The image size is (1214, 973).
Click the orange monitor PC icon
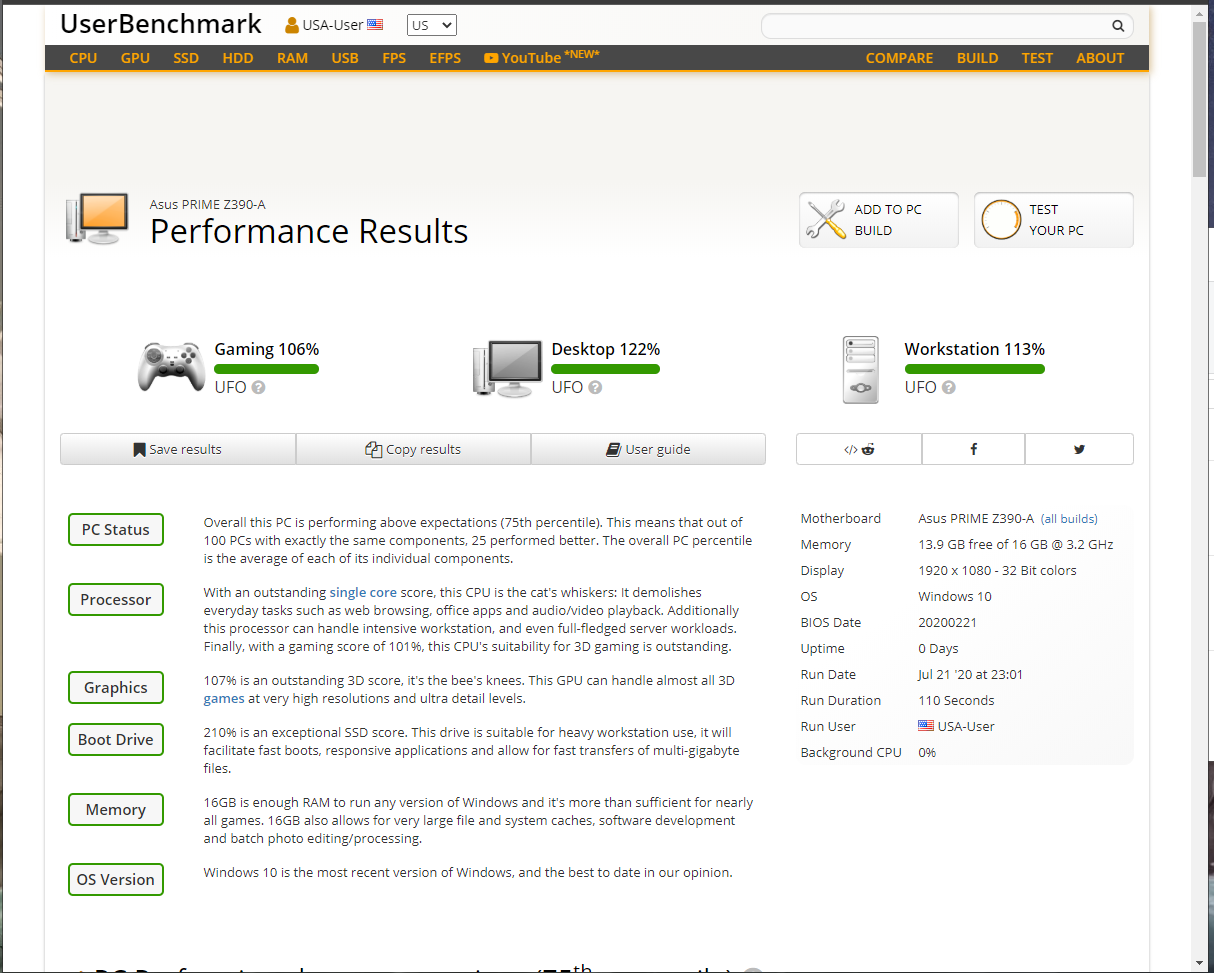pyautogui.click(x=98, y=218)
